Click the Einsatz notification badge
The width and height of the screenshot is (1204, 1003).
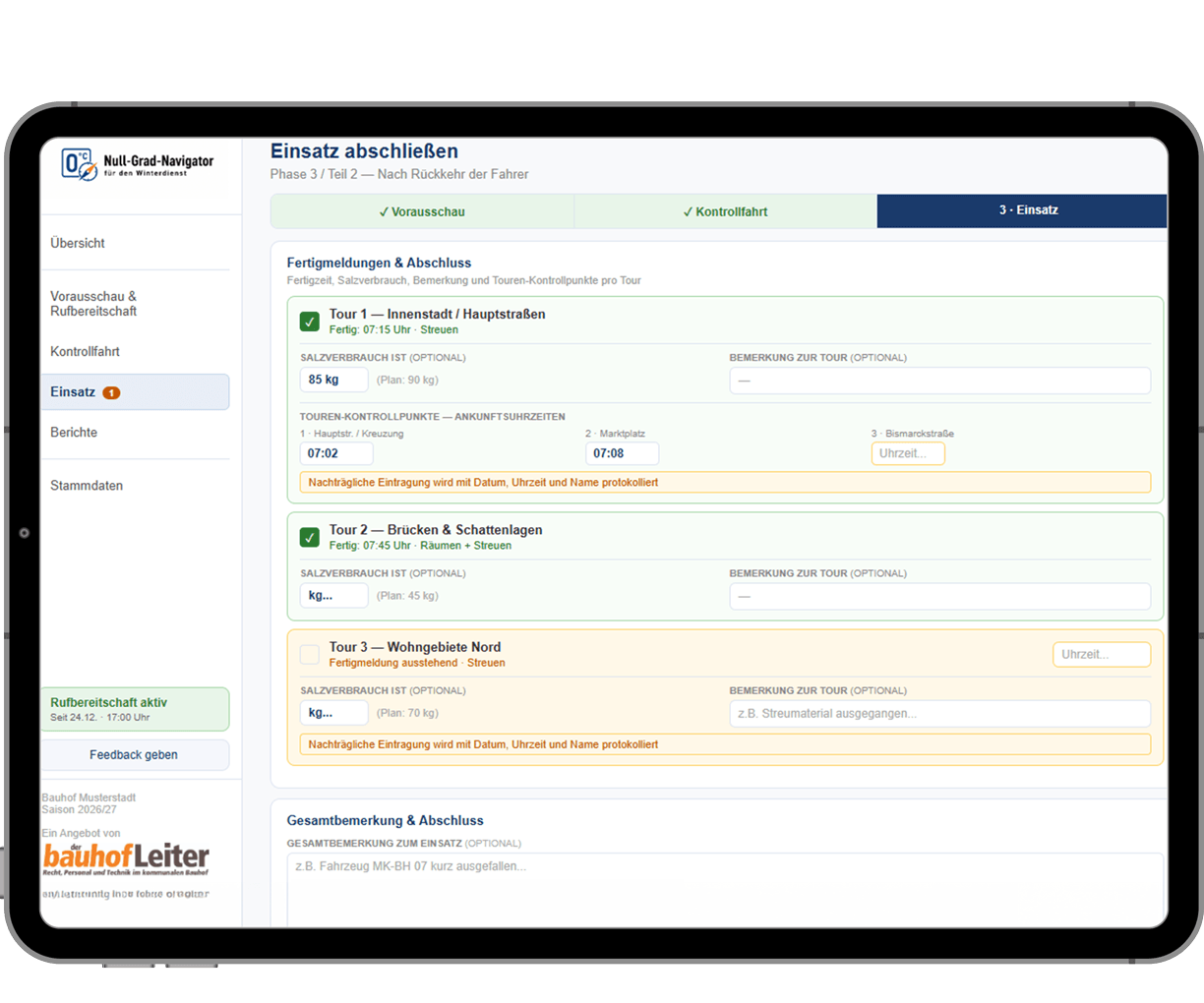(112, 392)
